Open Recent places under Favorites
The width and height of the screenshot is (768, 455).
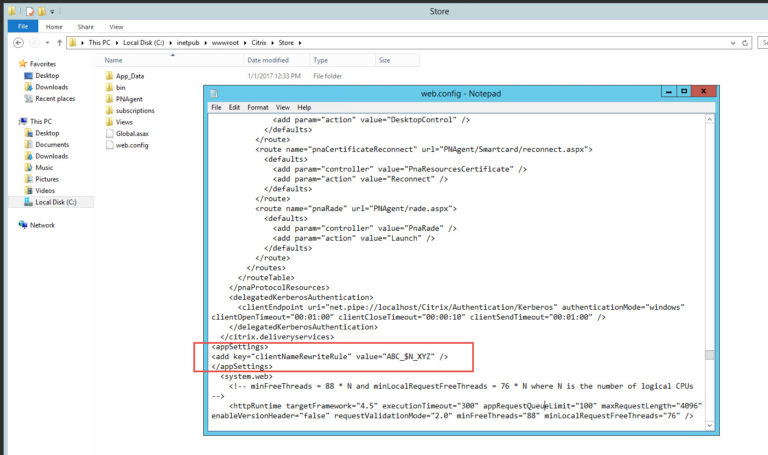click(x=54, y=99)
